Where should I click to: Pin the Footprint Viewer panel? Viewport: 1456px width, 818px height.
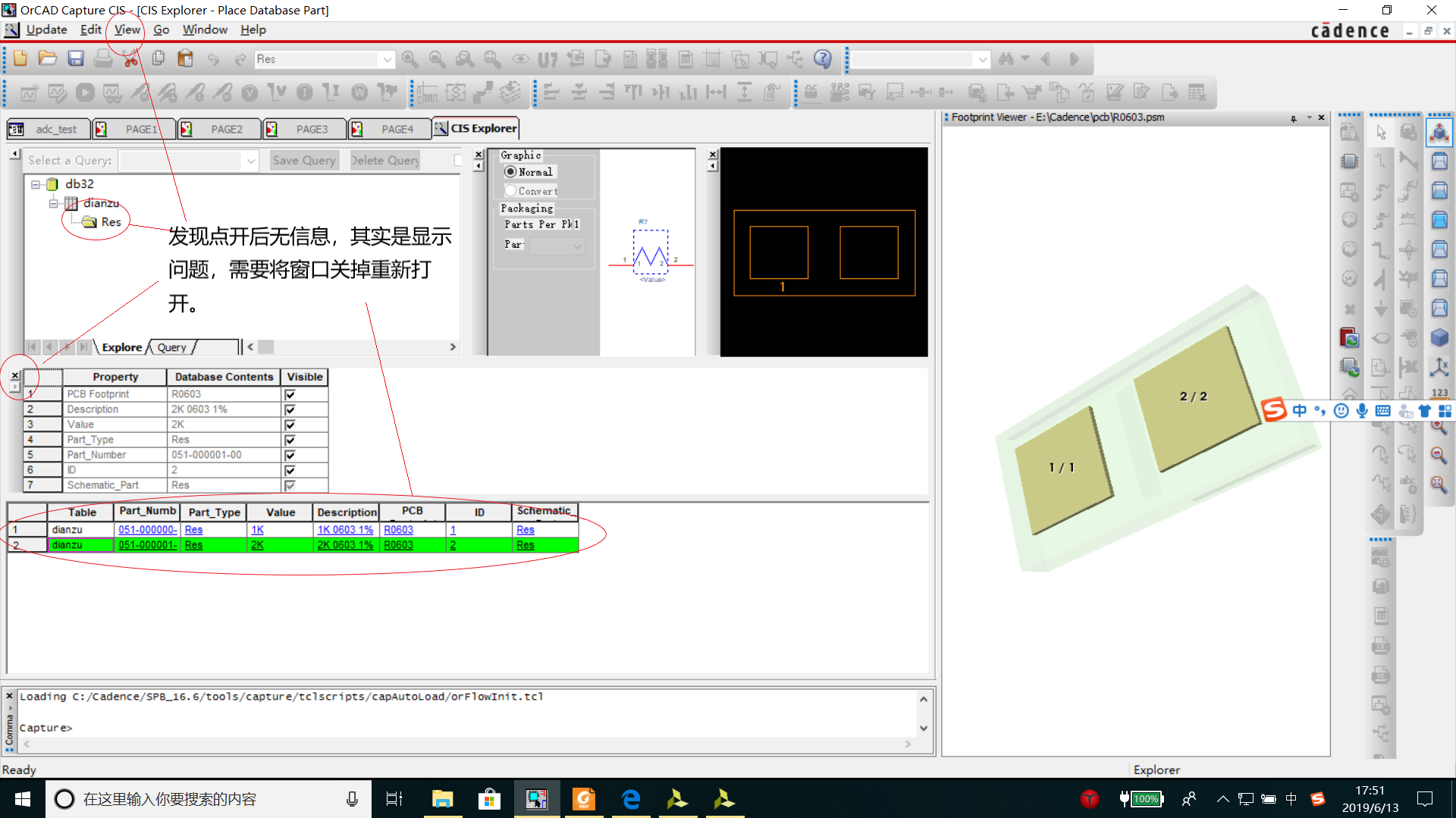[1292, 118]
